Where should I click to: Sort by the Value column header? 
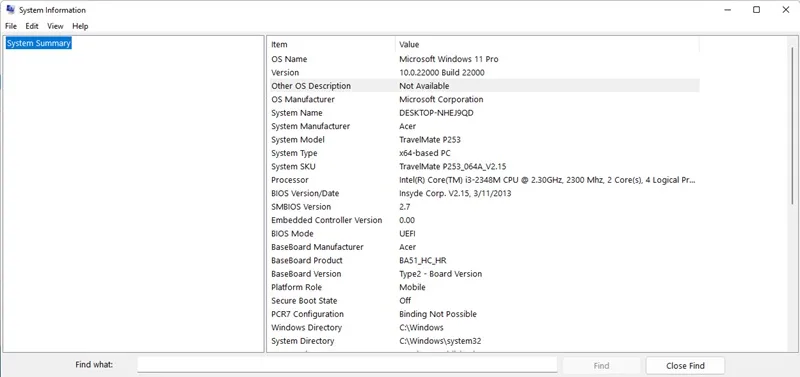click(x=547, y=44)
